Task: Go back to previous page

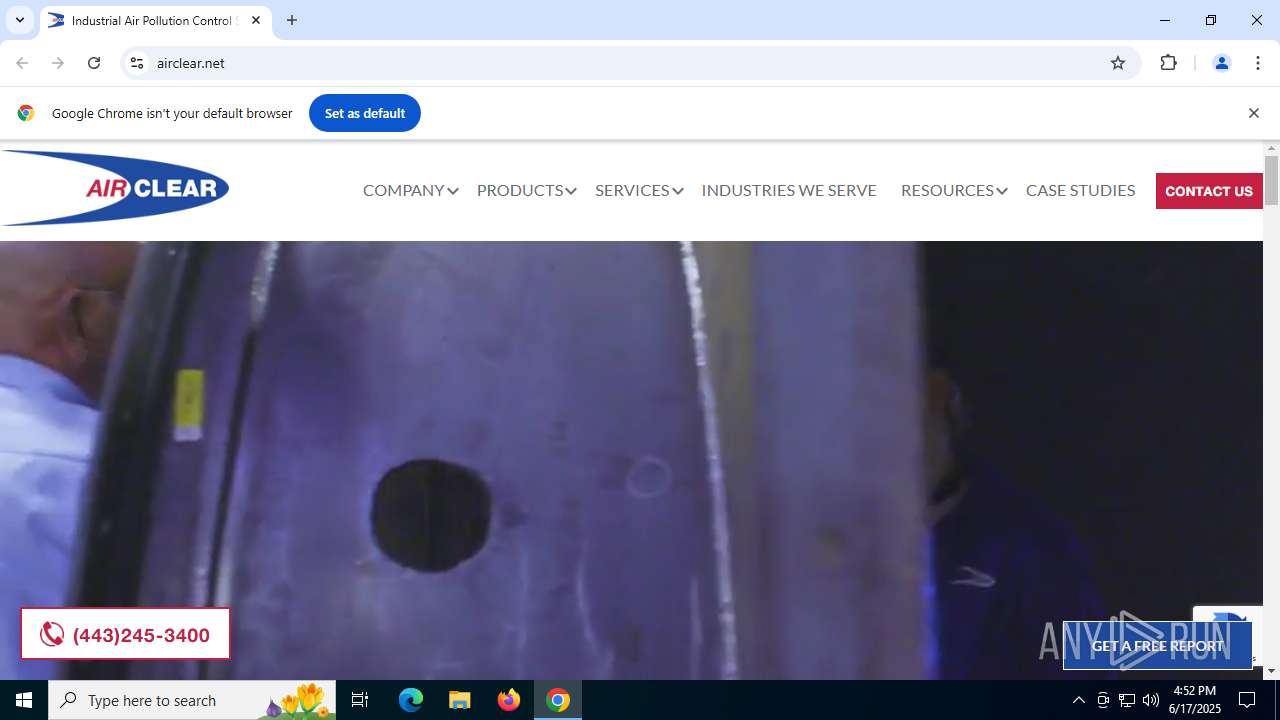Action: coord(22,63)
